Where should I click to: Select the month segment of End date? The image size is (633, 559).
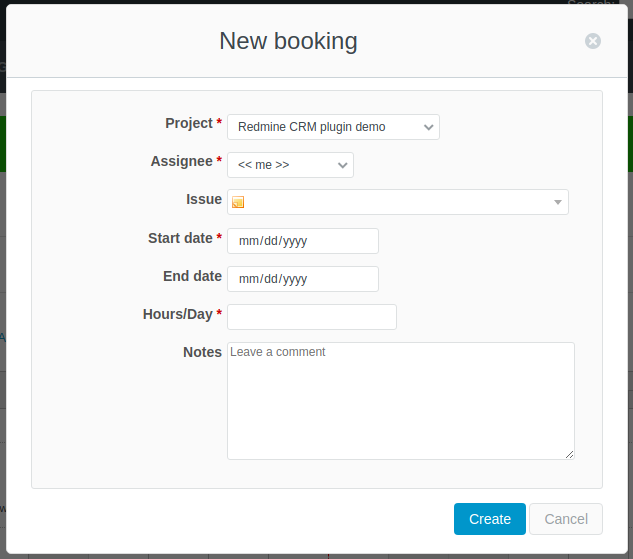click(x=247, y=279)
